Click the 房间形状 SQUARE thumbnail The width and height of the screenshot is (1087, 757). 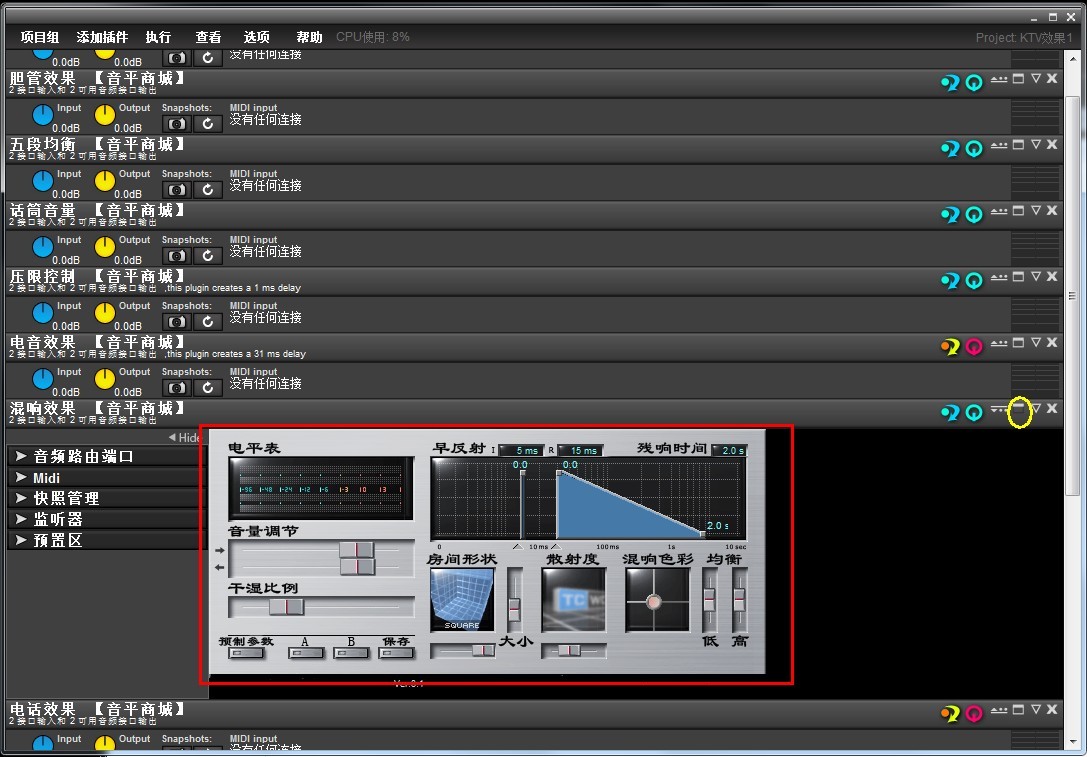(462, 600)
